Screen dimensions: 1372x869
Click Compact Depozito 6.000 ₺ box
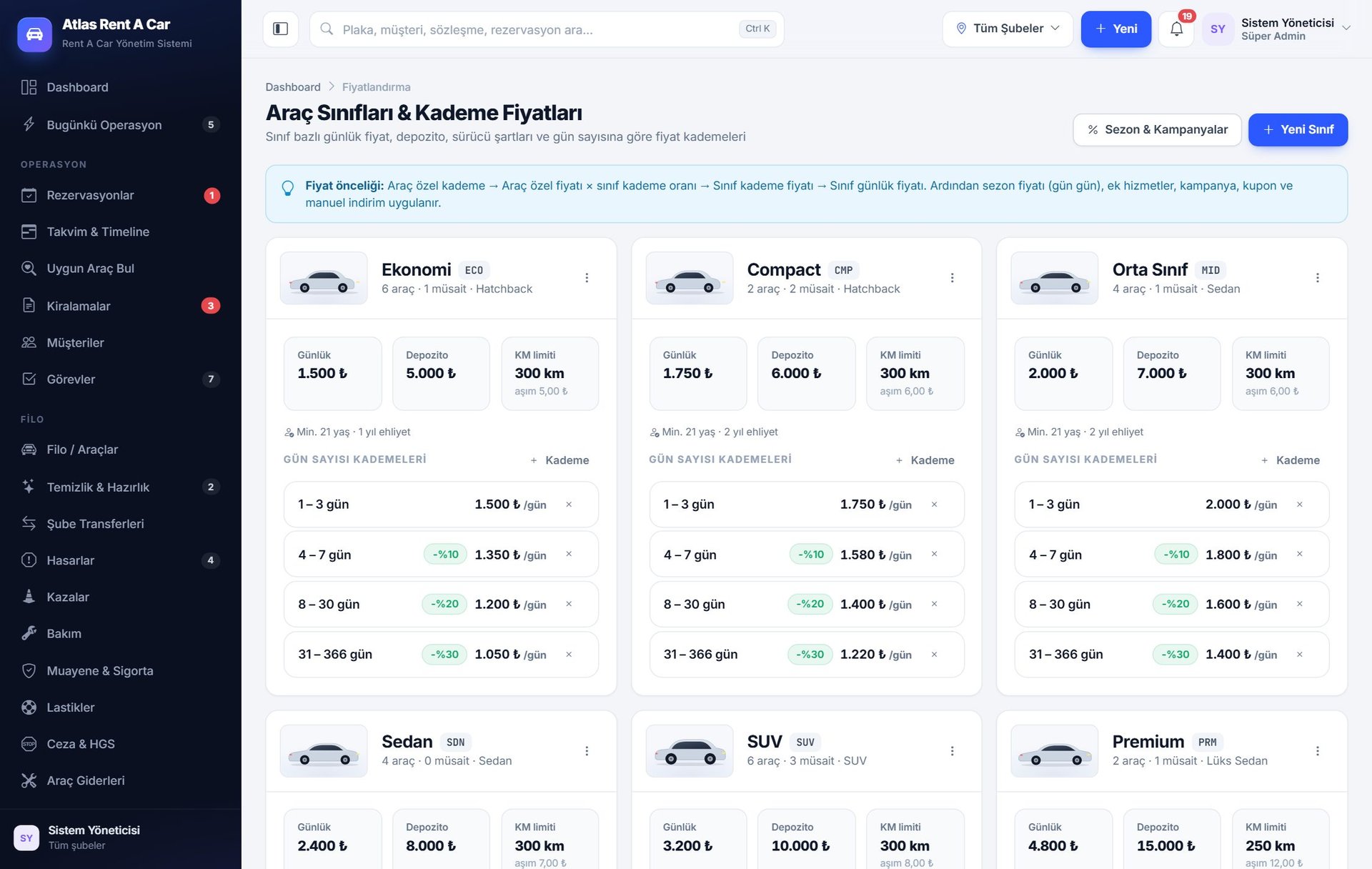coord(806,373)
